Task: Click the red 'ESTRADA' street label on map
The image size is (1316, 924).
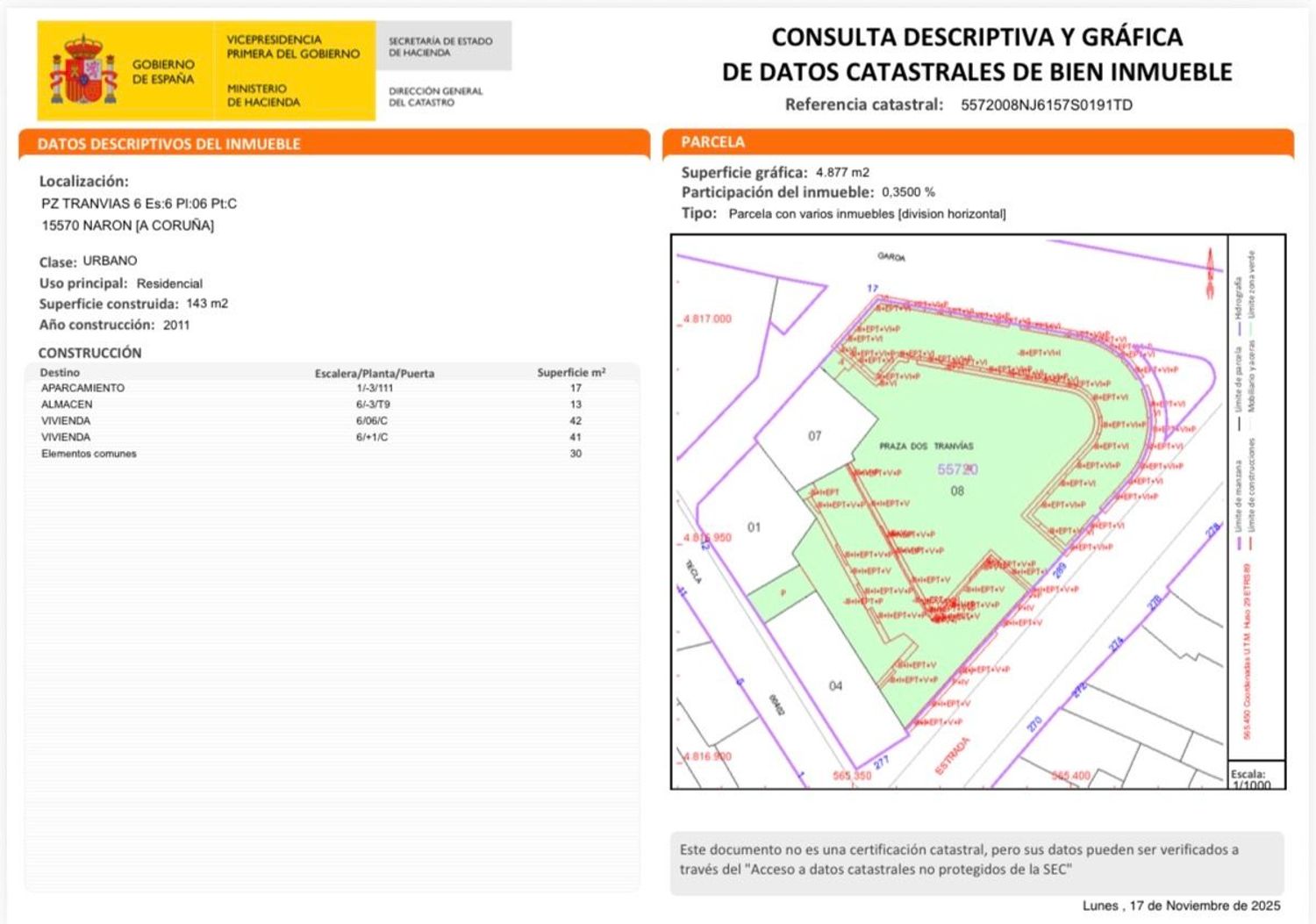Action: [x=953, y=756]
